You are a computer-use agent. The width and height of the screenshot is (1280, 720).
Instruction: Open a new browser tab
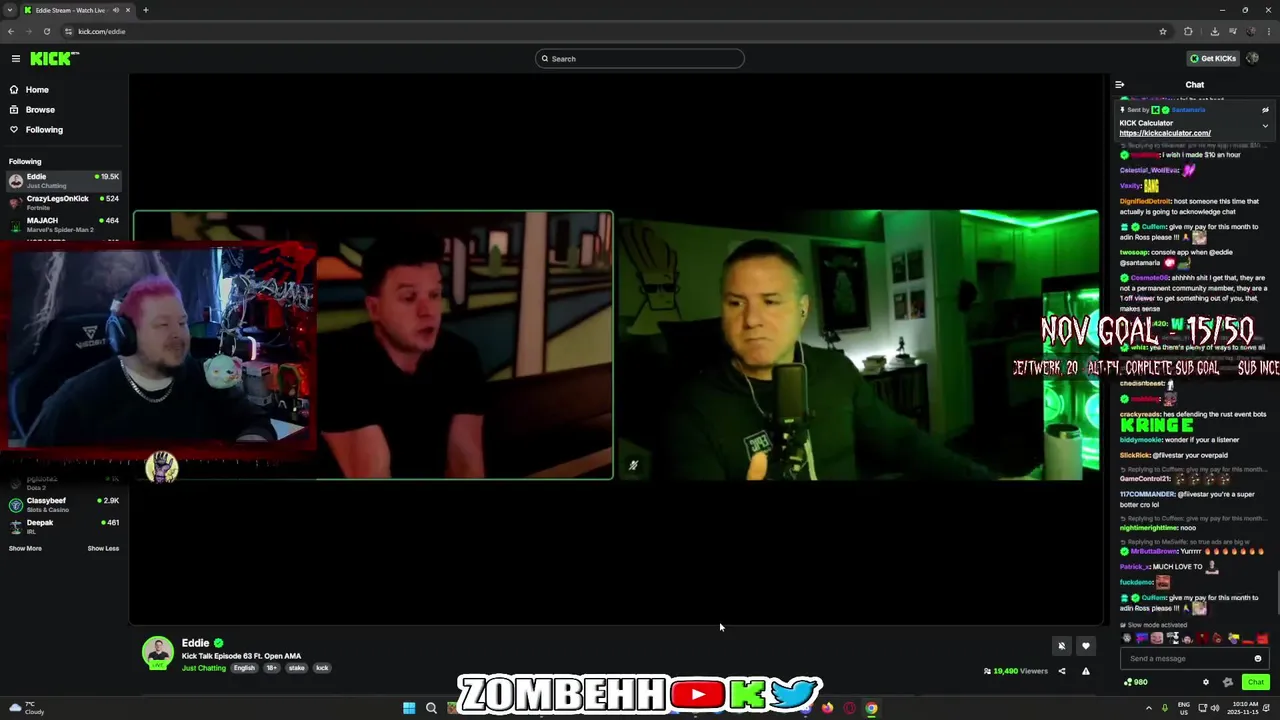pyautogui.click(x=145, y=10)
